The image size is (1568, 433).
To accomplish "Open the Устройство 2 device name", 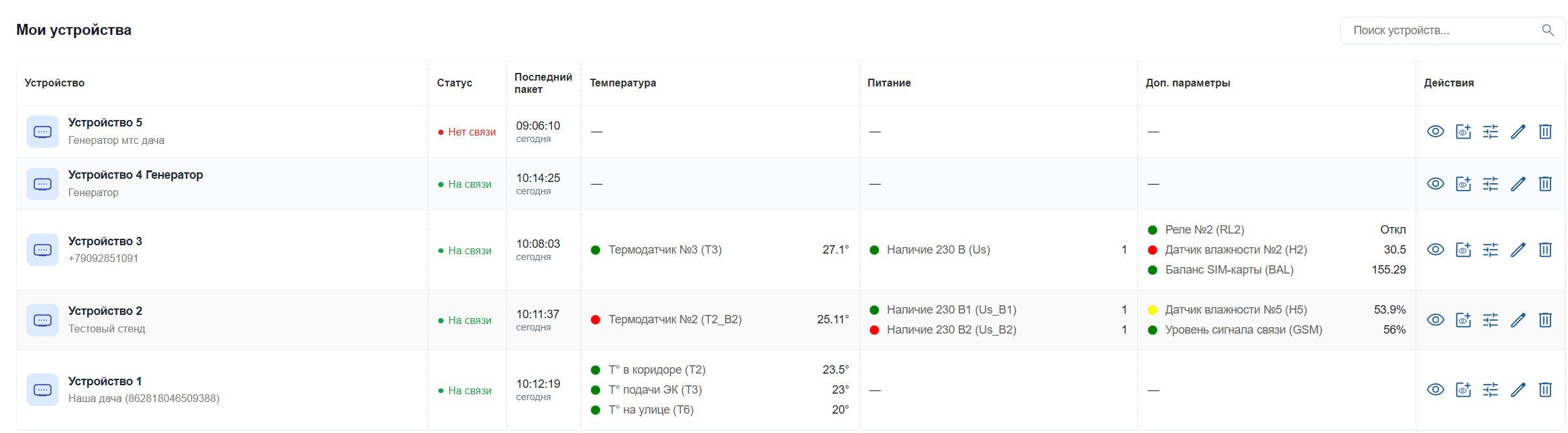I will 105,311.
